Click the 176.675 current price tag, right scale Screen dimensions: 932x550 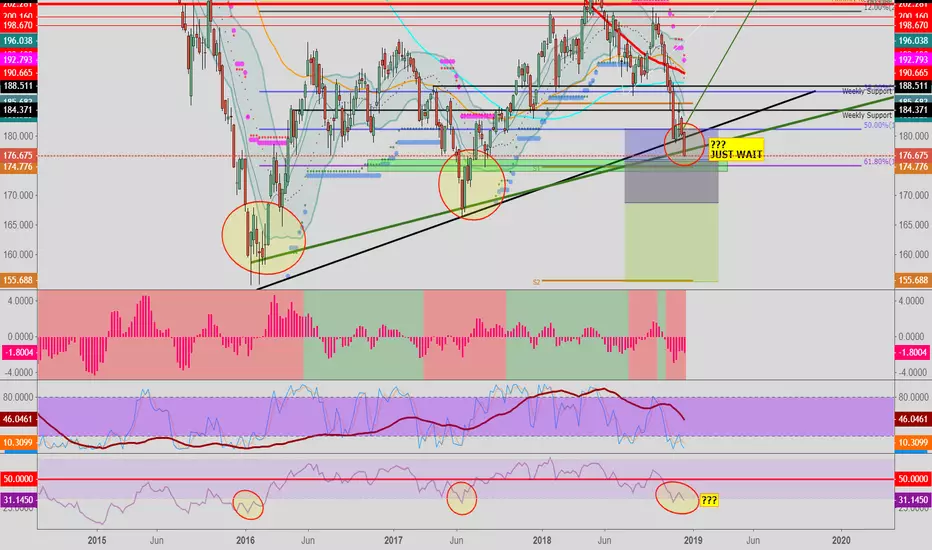point(912,155)
